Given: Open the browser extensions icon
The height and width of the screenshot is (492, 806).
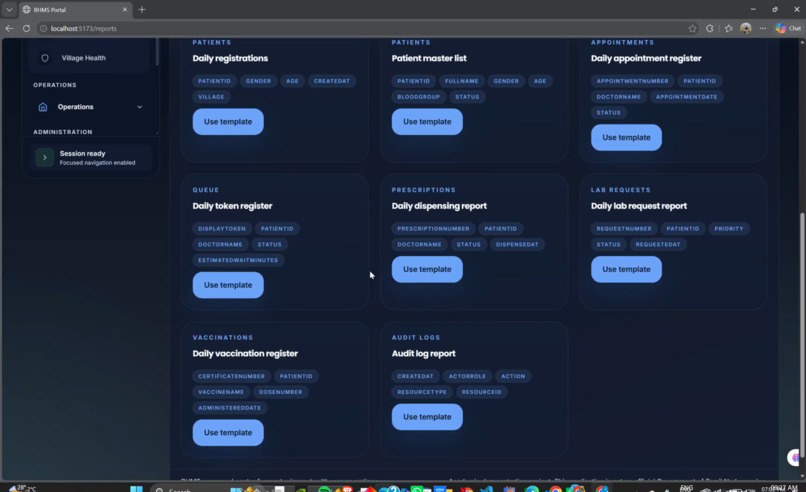Looking at the screenshot, I should (710, 28).
